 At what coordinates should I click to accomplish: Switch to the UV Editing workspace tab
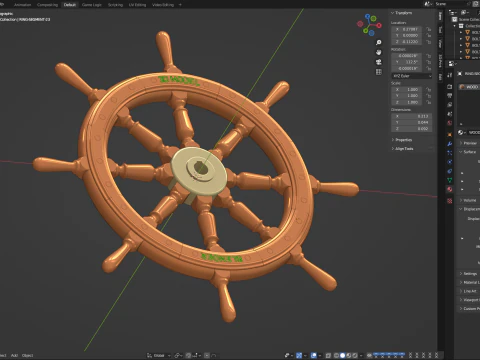pyautogui.click(x=137, y=5)
